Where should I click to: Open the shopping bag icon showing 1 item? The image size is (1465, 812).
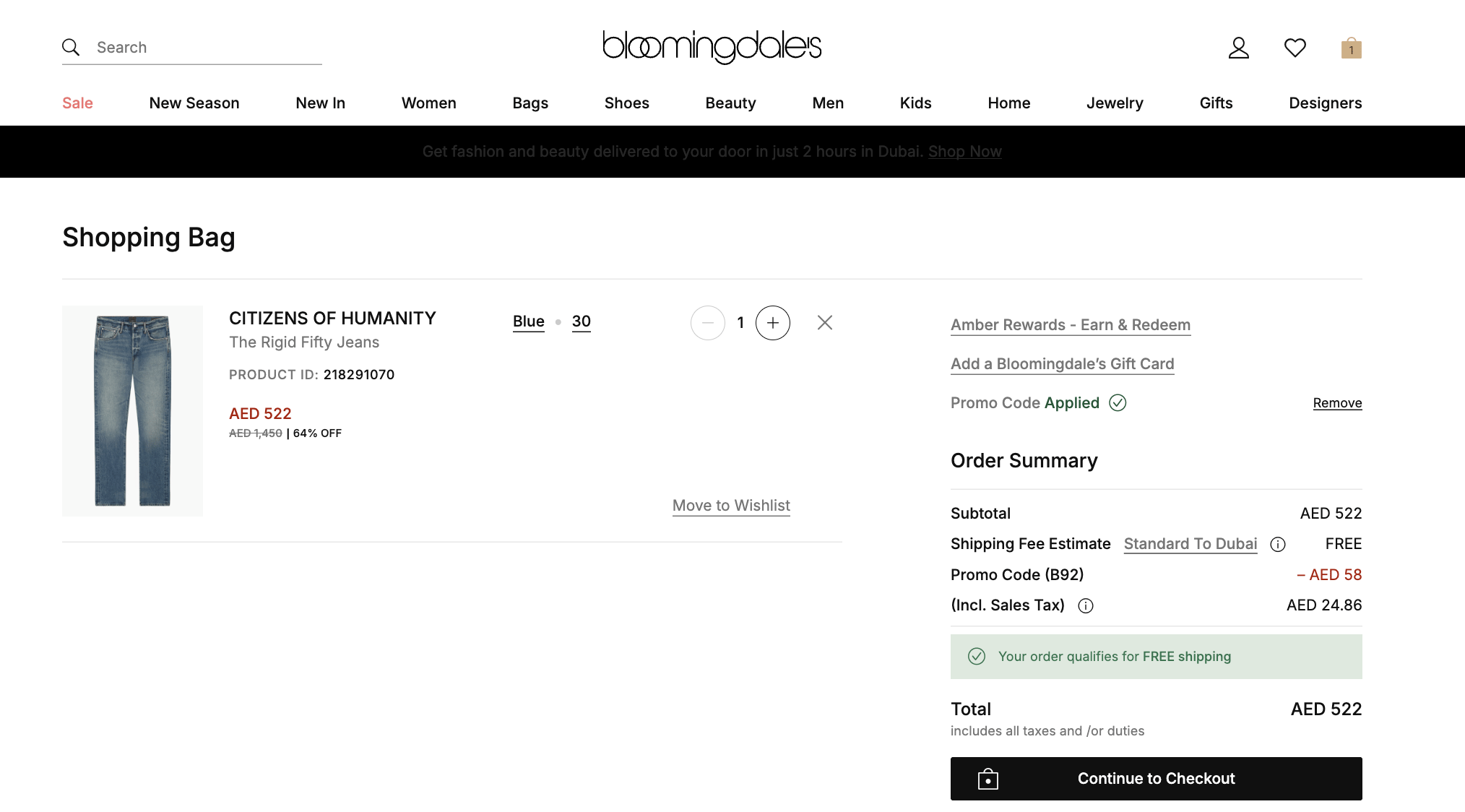pyautogui.click(x=1350, y=48)
